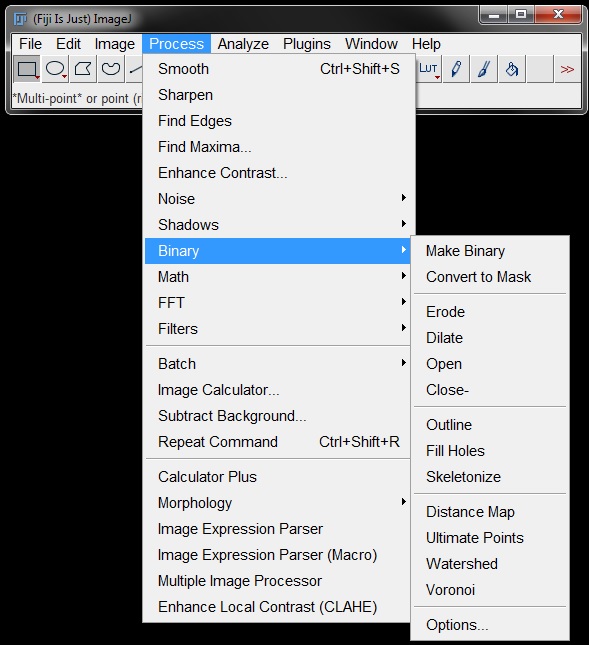Select the Rectangle selection tool

[27, 69]
